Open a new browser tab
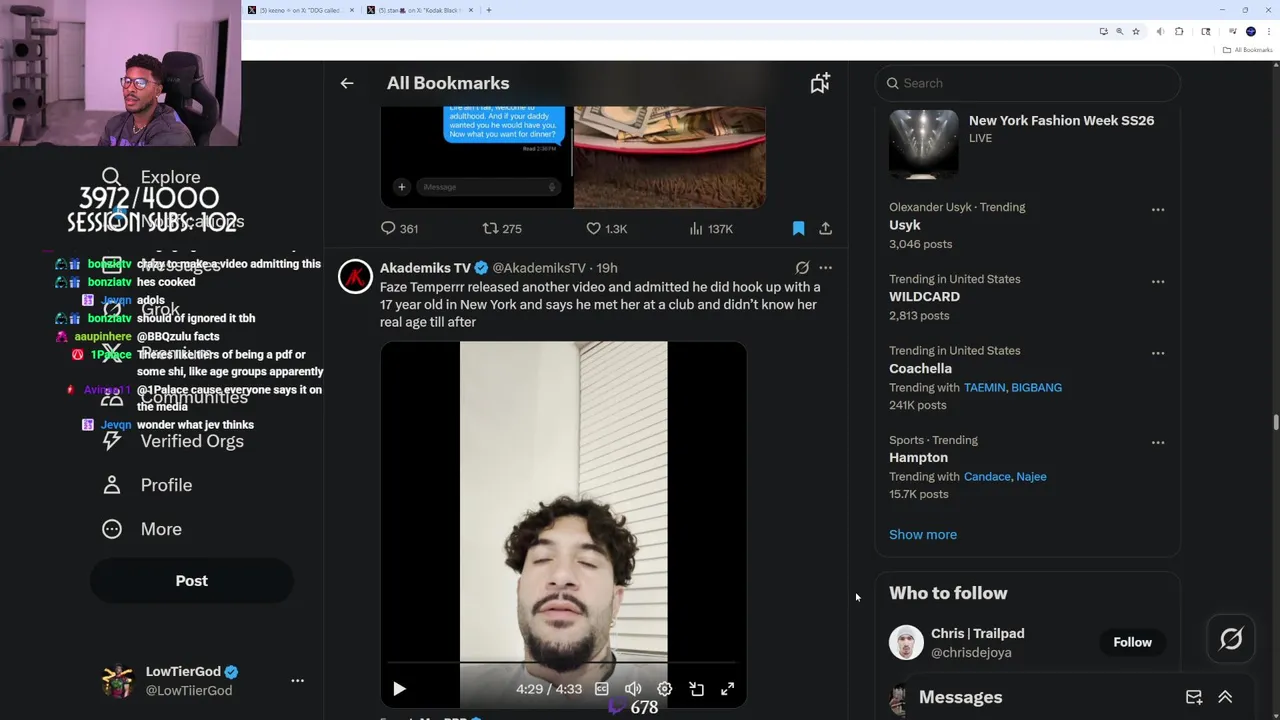1280x720 pixels. click(x=488, y=10)
